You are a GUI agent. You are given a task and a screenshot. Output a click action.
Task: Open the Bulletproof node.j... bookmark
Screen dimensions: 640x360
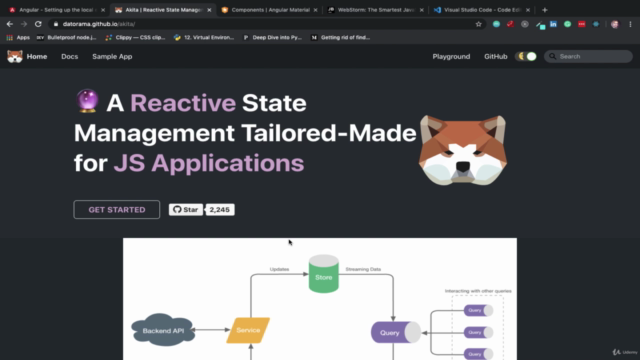pos(67,38)
